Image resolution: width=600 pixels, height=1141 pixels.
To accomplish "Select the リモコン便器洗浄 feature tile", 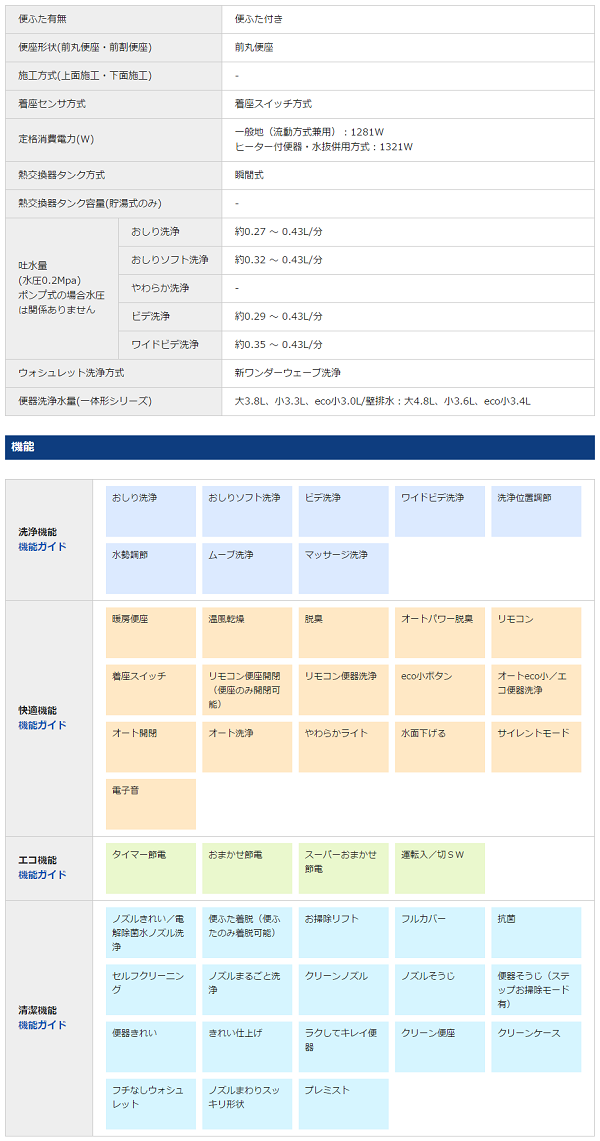I will tap(343, 690).
